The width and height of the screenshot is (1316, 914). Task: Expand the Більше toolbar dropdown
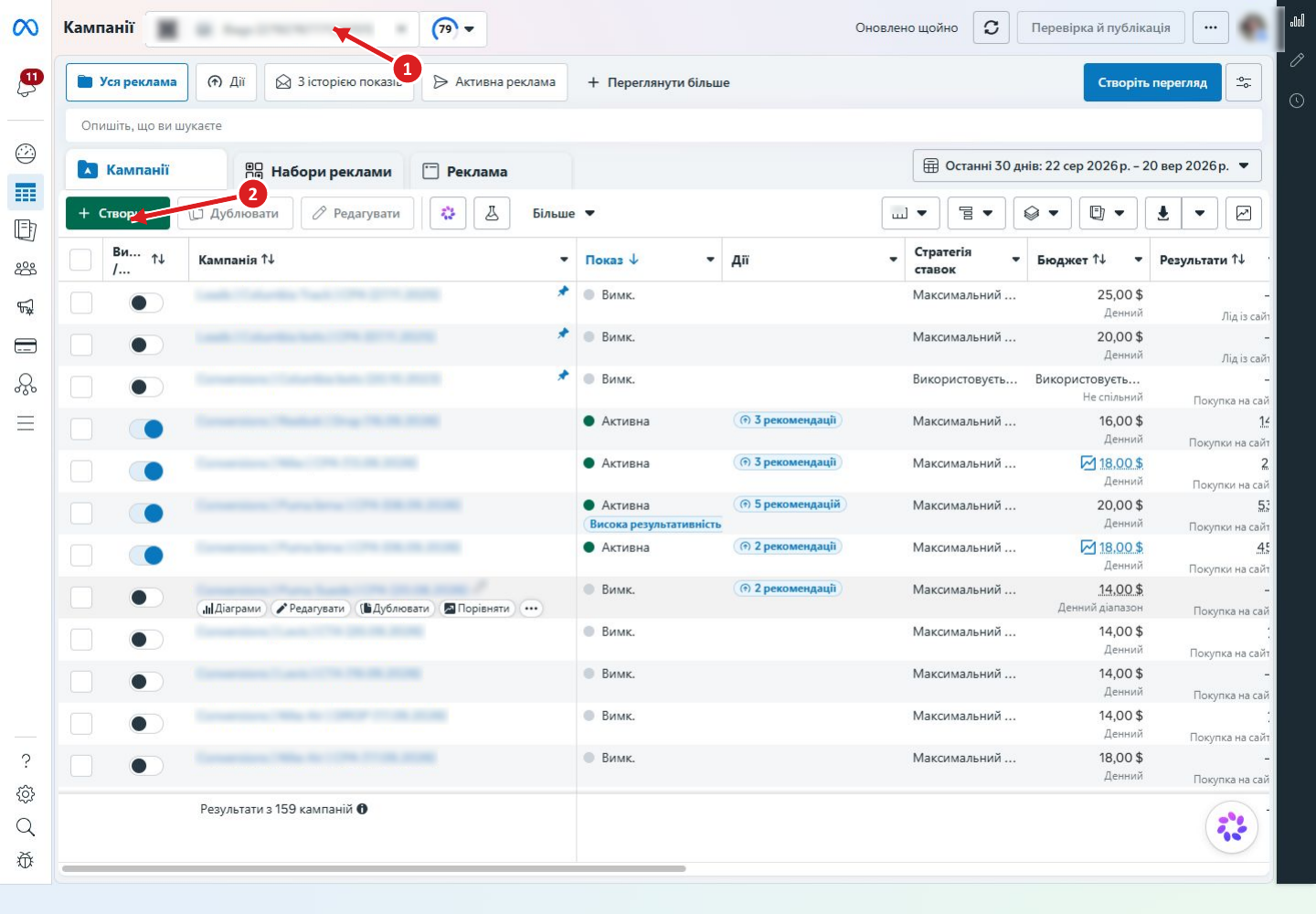pyautogui.click(x=563, y=213)
